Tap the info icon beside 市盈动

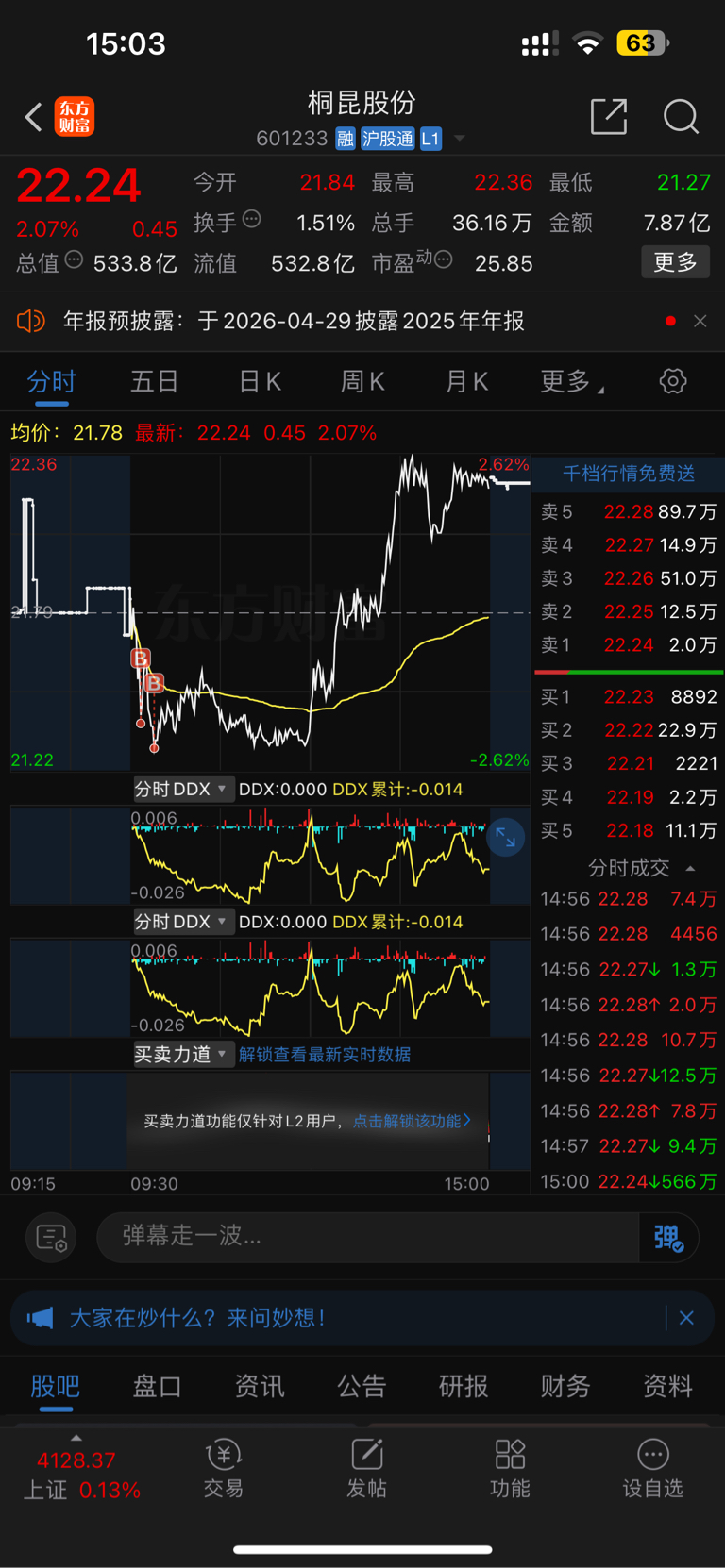(x=443, y=259)
